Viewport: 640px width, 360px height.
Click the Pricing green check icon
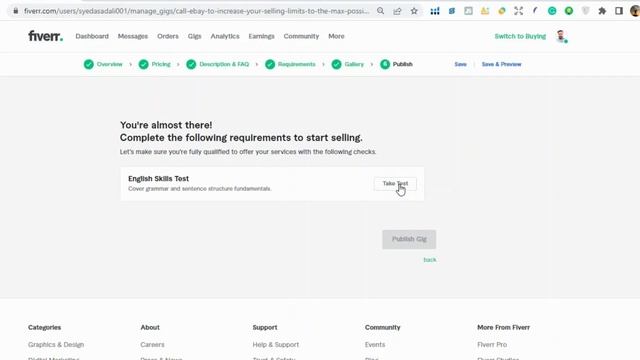[x=143, y=64]
